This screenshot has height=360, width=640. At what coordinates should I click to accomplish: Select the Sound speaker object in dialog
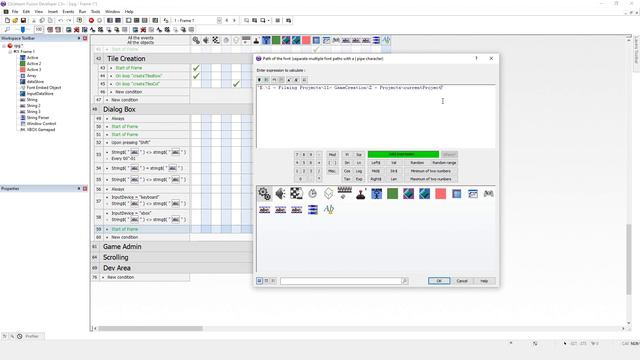tap(280, 193)
